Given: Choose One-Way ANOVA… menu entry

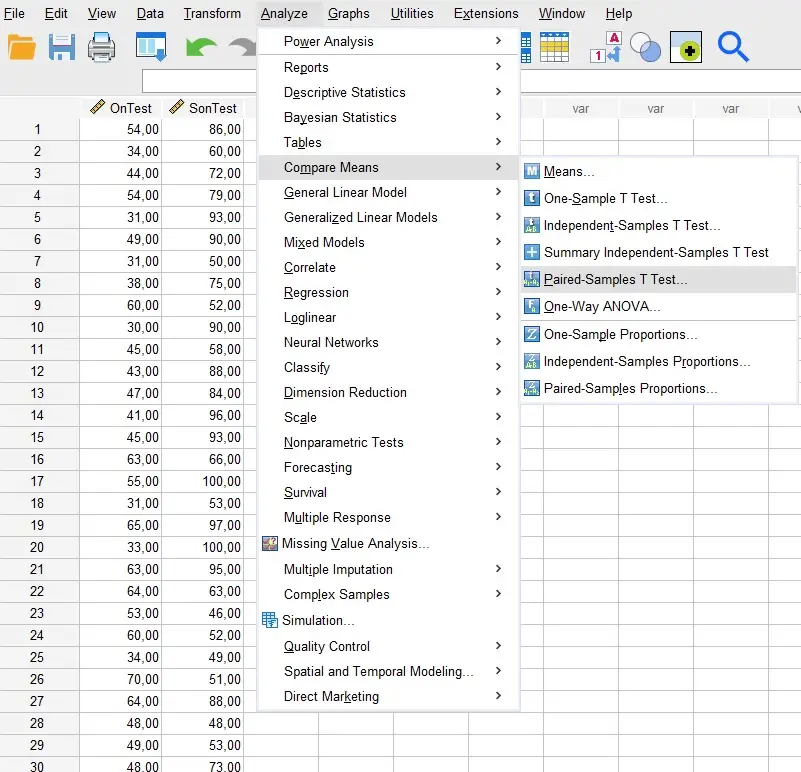Looking at the screenshot, I should pyautogui.click(x=659, y=307).
